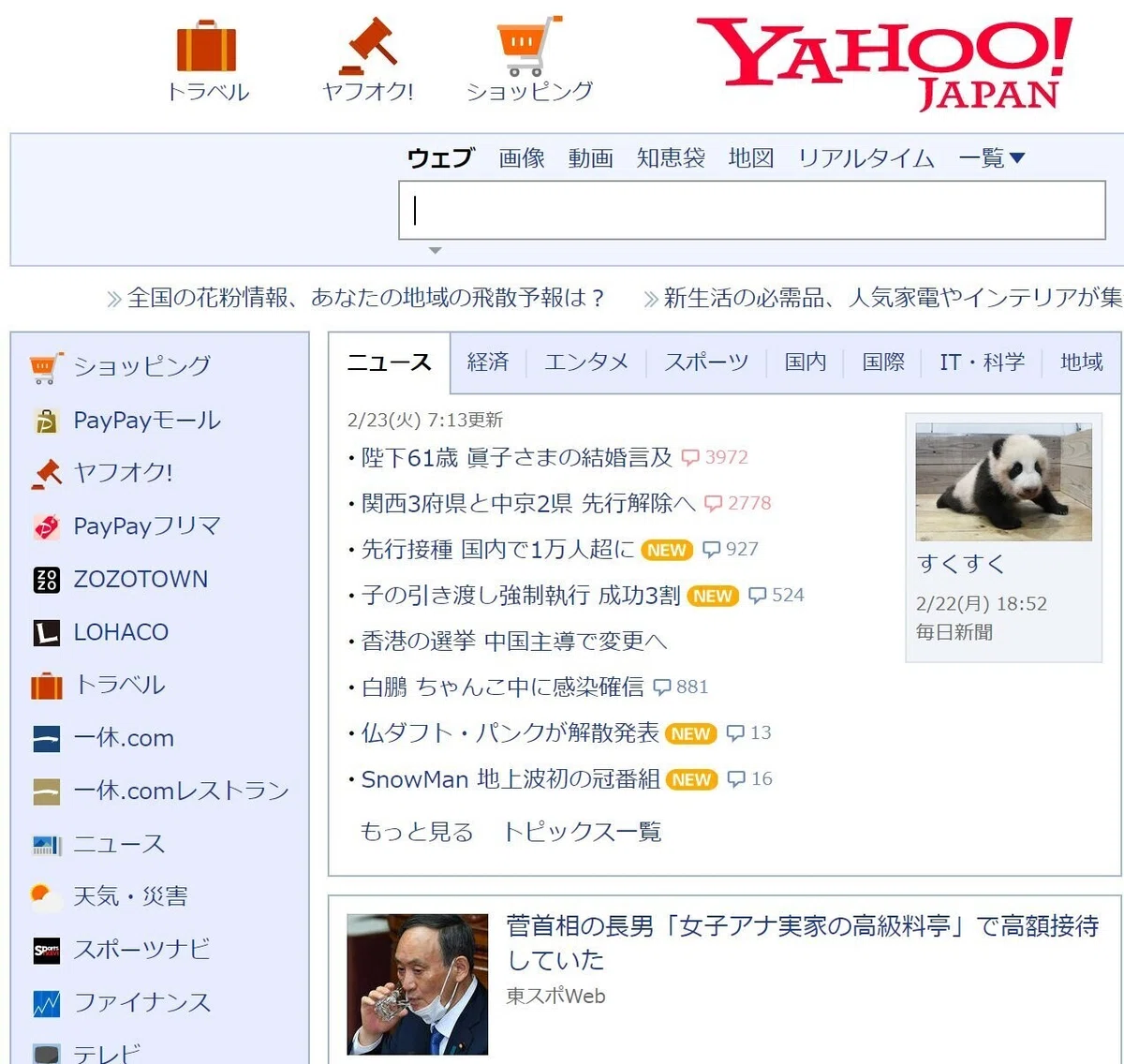
Task: Click comment icon for 陛下61歳 headline
Action: 690,458
